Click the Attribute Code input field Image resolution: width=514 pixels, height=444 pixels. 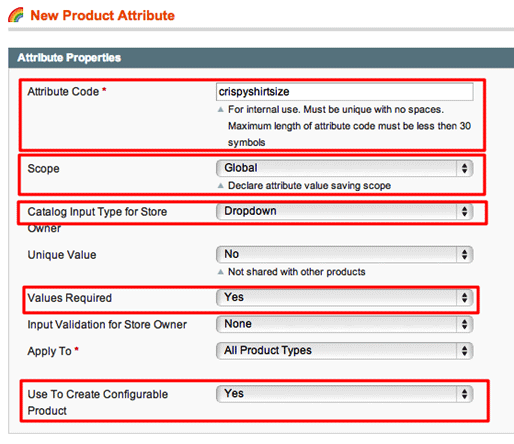(x=344, y=92)
